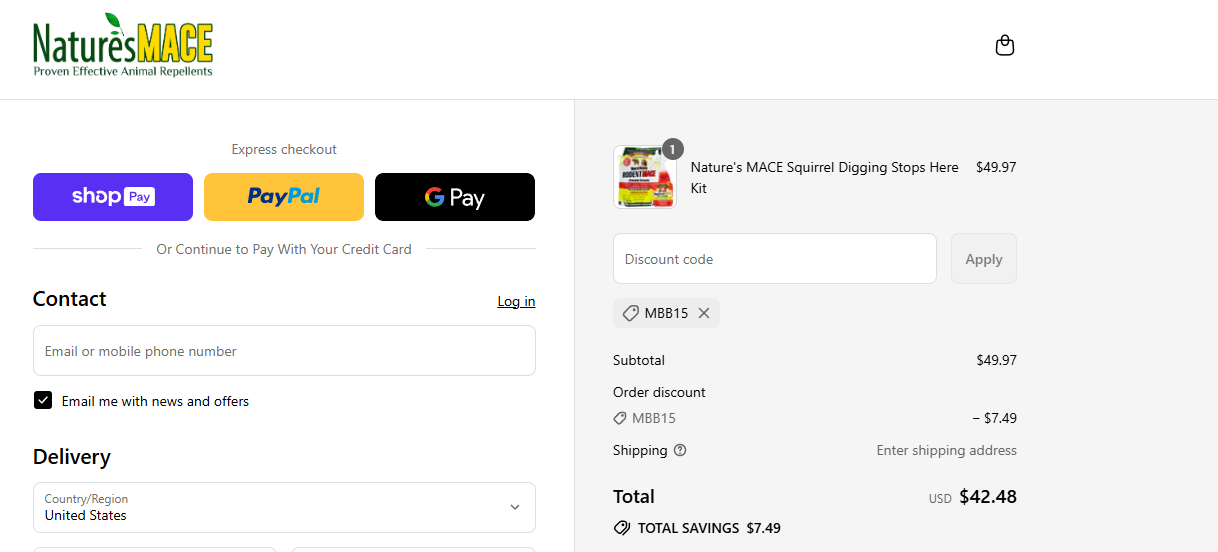Focus the Email or mobile phone field

pos(284,351)
